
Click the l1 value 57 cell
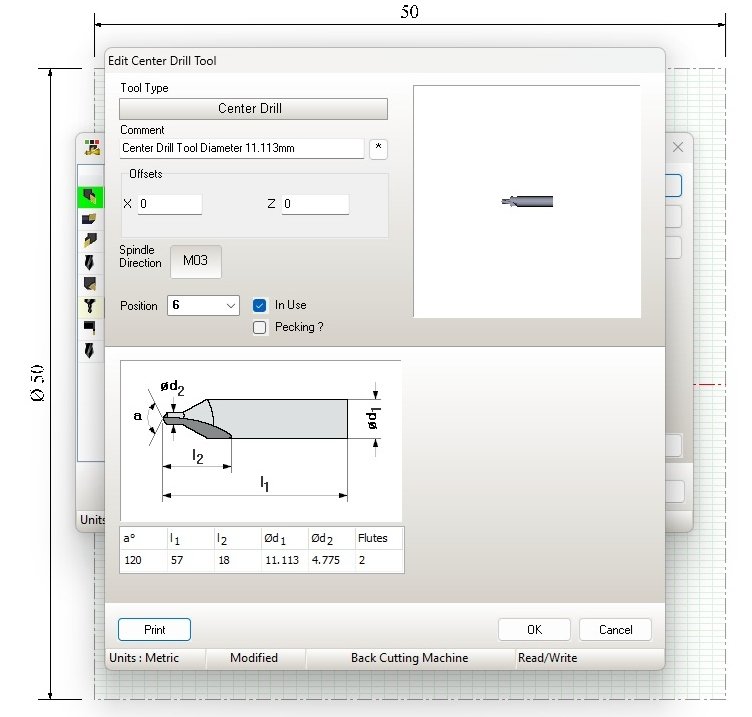(190, 561)
